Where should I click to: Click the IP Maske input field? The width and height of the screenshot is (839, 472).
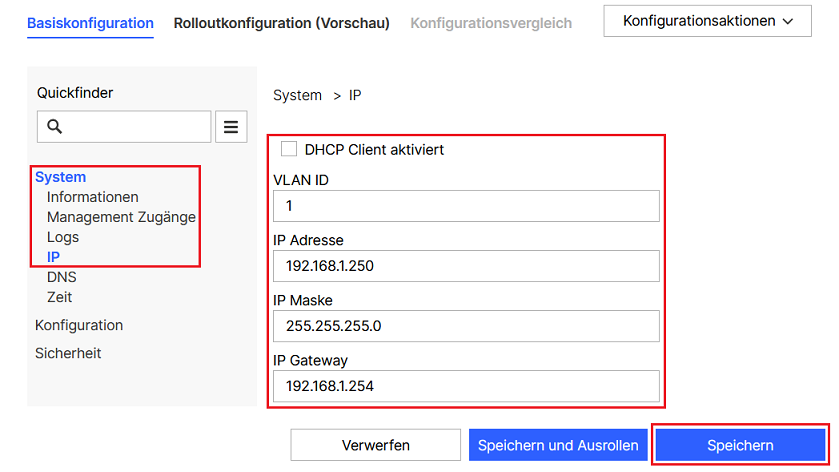465,326
